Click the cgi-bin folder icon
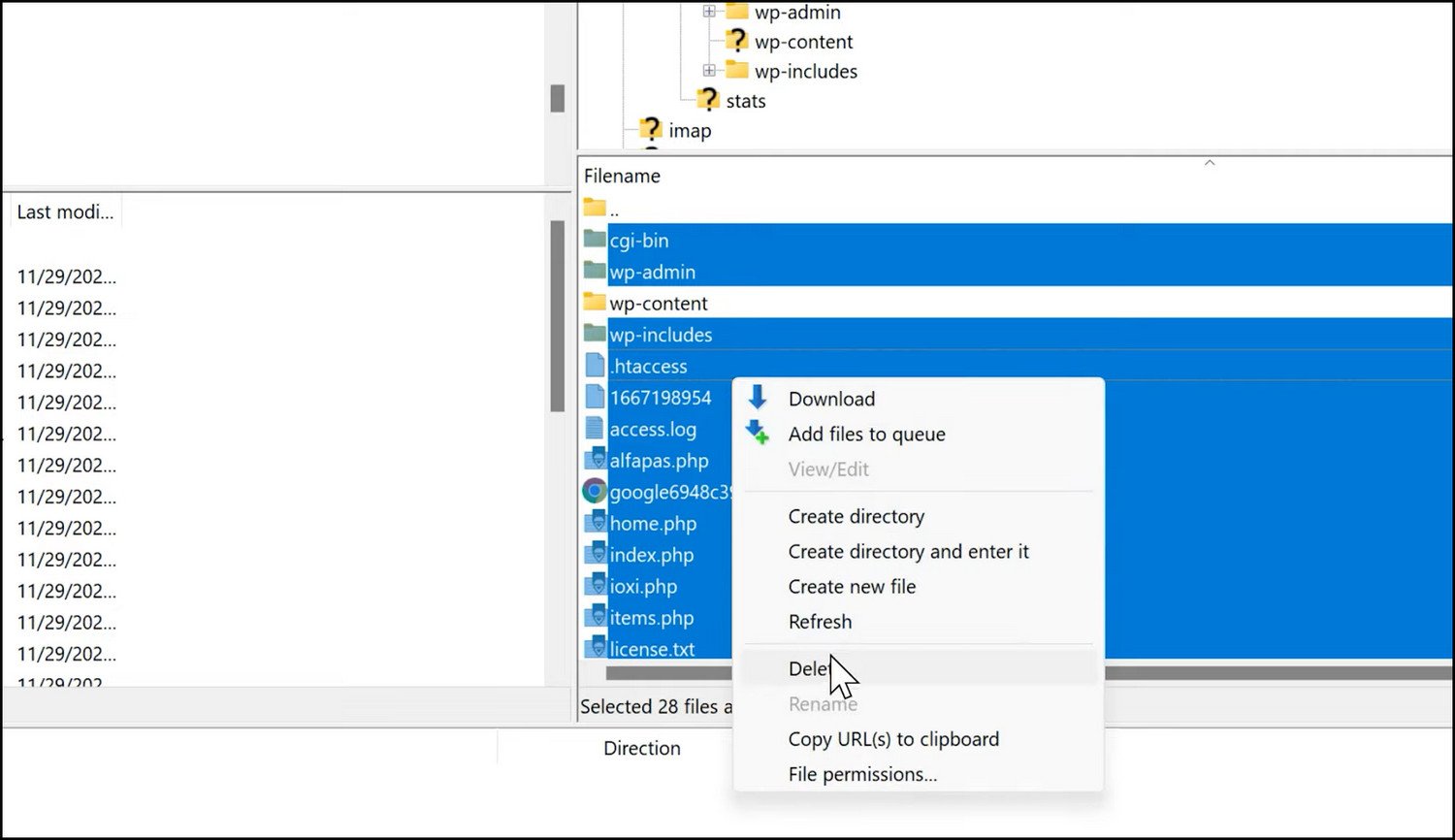The height and width of the screenshot is (840, 1455). pos(595,240)
